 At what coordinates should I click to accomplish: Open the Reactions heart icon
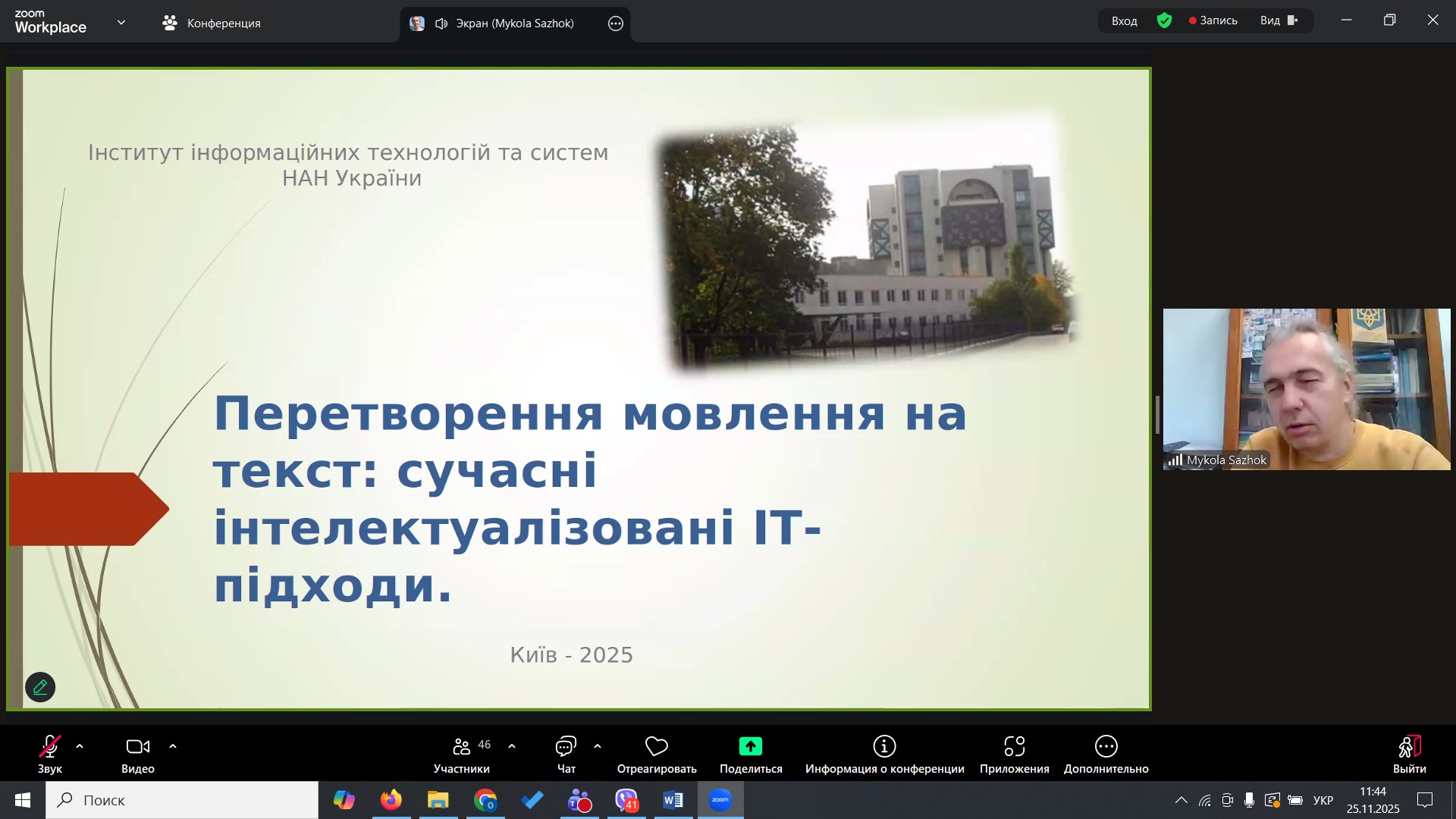656,747
